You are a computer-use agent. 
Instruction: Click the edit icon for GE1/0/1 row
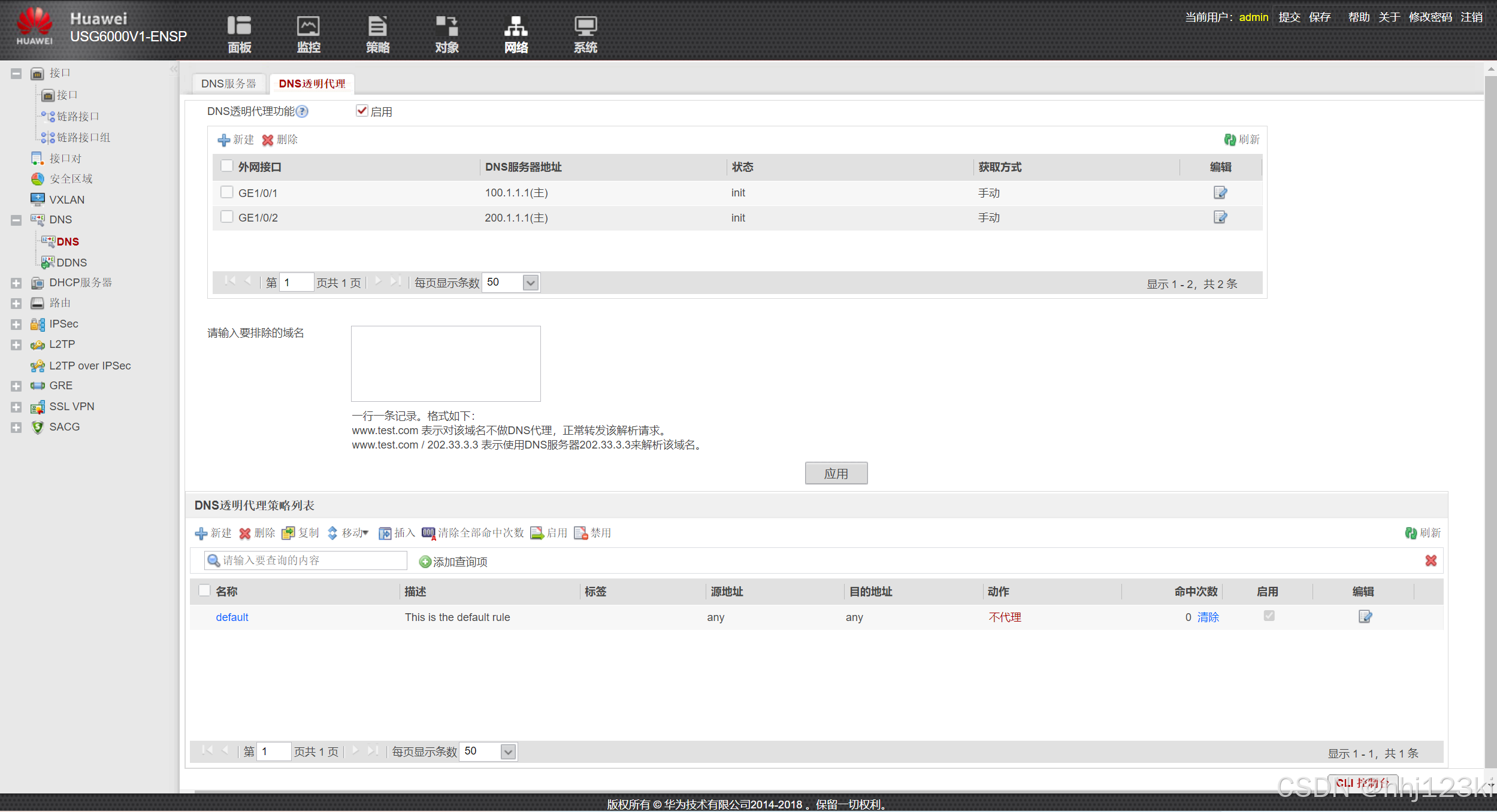pos(1220,192)
